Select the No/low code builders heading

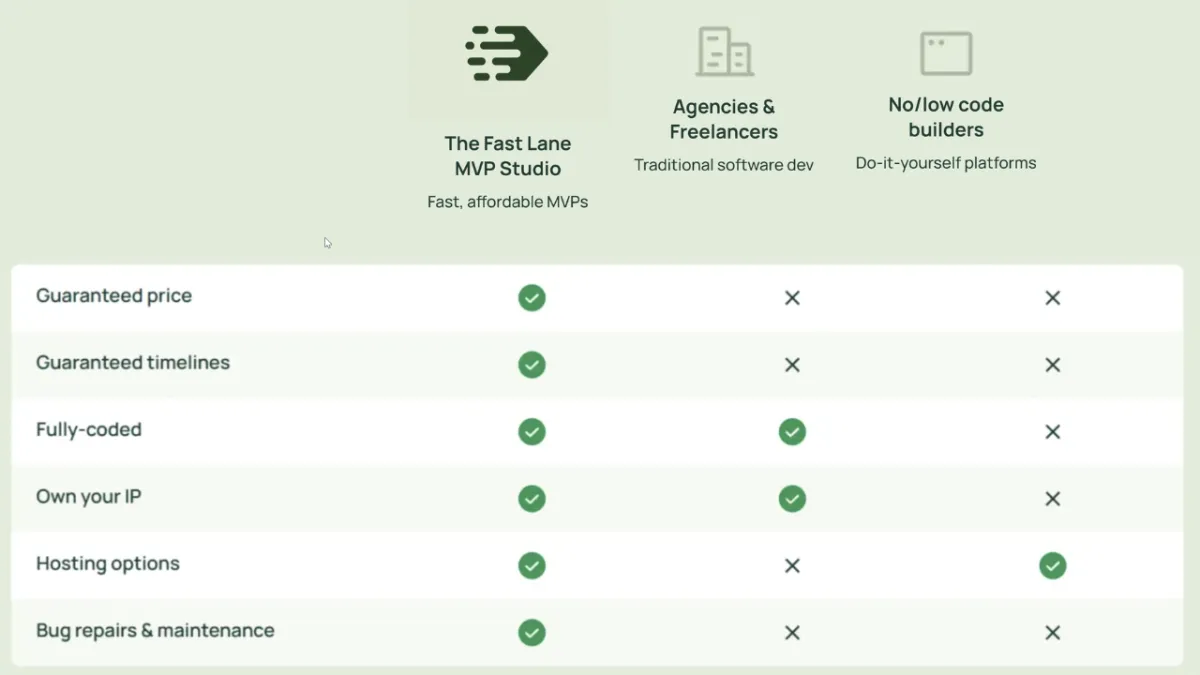946,117
